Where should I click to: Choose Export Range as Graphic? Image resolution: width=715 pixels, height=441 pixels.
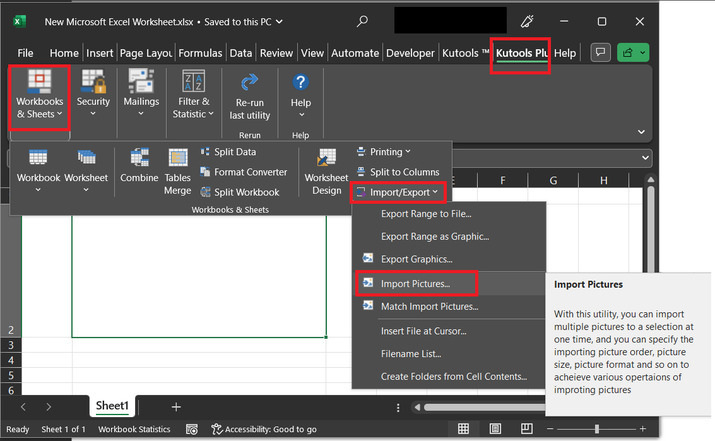(x=449, y=236)
